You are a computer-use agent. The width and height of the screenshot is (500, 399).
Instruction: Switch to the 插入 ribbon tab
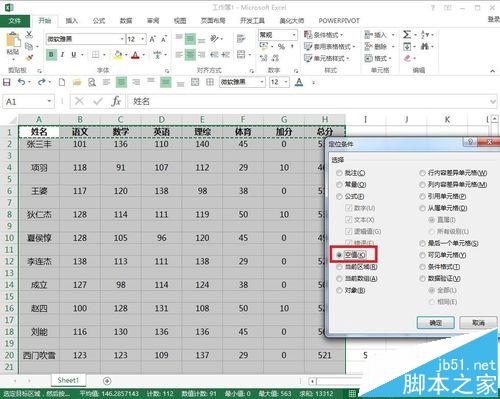click(72, 21)
